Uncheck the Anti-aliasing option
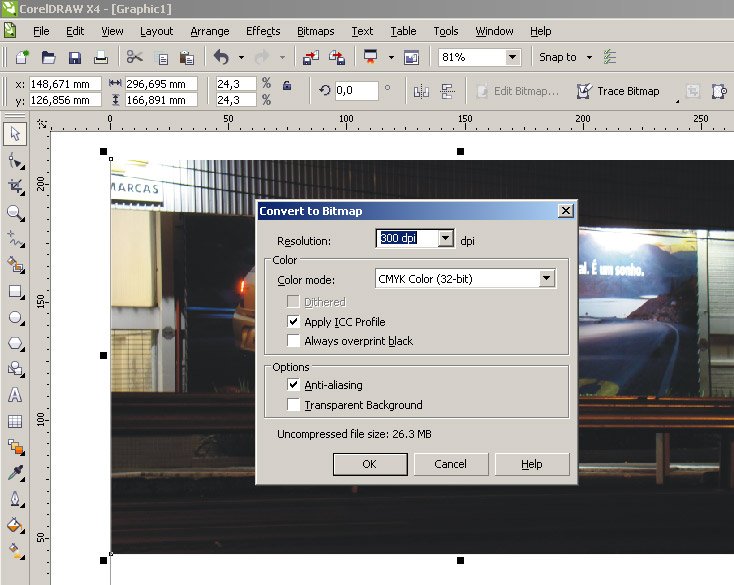The image size is (734, 585). point(293,385)
